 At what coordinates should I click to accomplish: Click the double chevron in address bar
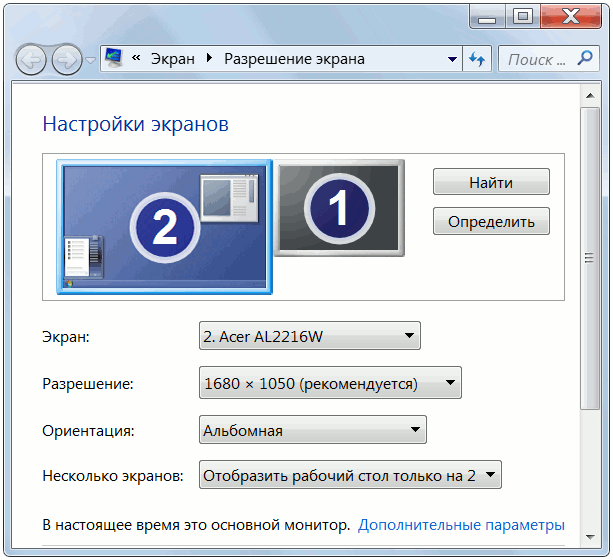tap(136, 58)
